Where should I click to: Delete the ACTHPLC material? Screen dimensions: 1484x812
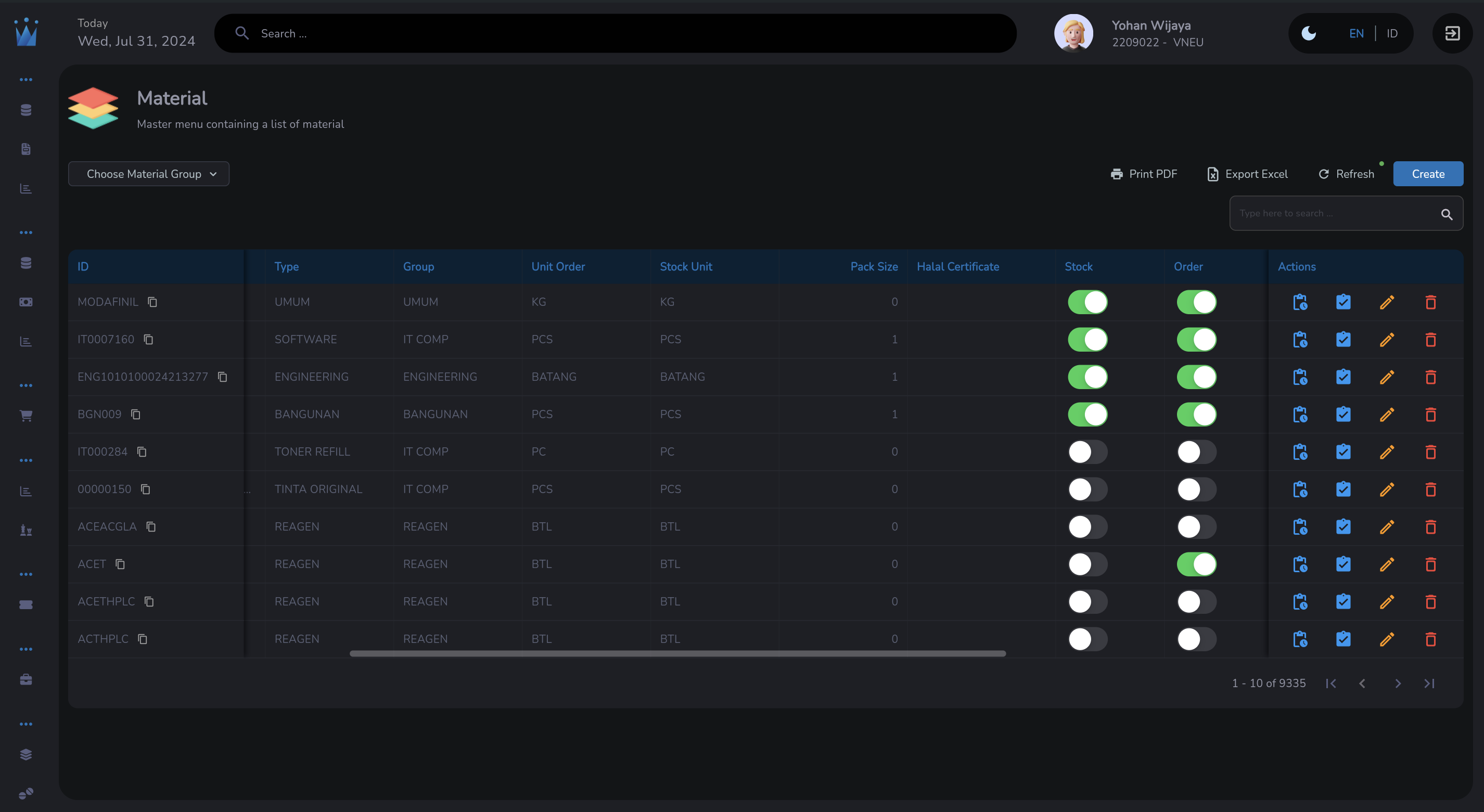1430,639
